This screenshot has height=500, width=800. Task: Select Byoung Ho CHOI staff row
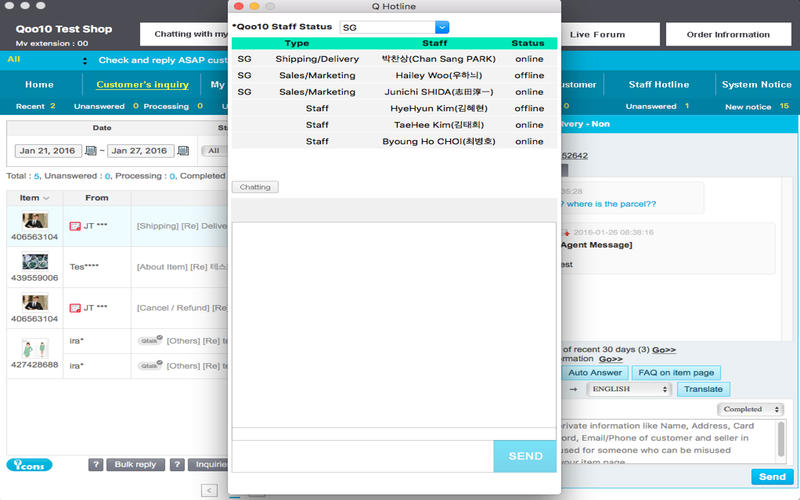pos(394,141)
